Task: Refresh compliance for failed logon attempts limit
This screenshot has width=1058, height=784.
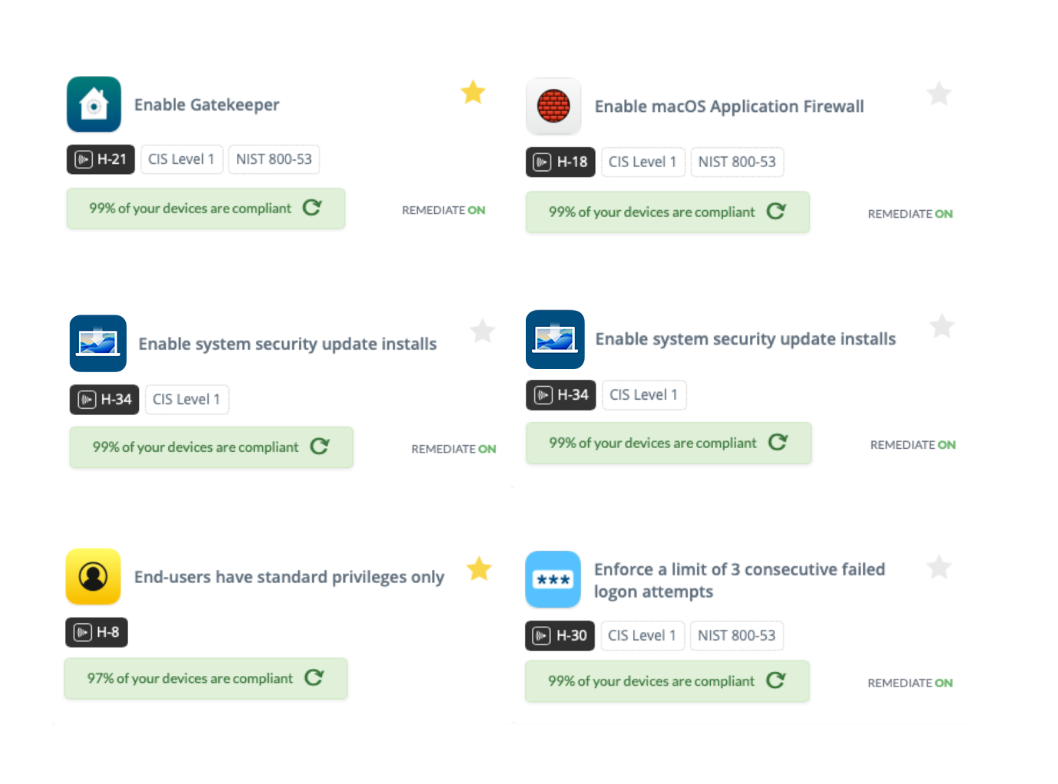Action: 775,681
